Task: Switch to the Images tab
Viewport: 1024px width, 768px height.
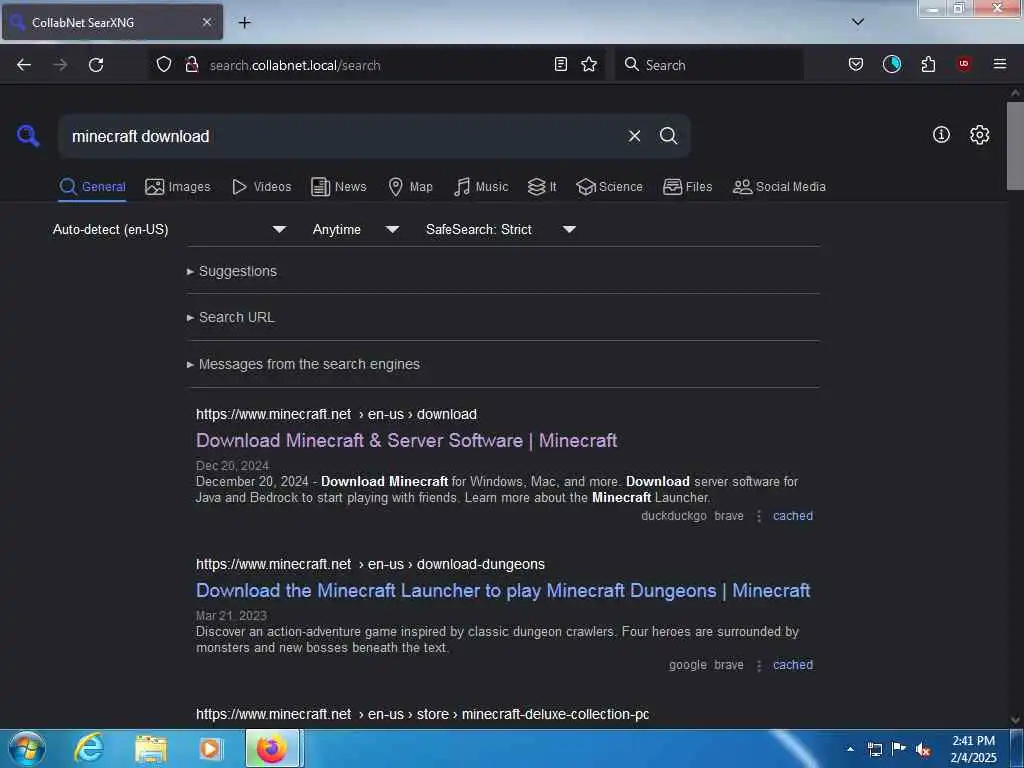Action: pos(178,187)
